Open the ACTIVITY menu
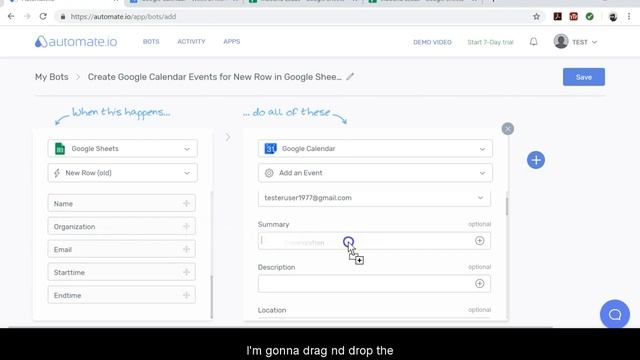Screen dimensions: 640x360 tap(191, 42)
